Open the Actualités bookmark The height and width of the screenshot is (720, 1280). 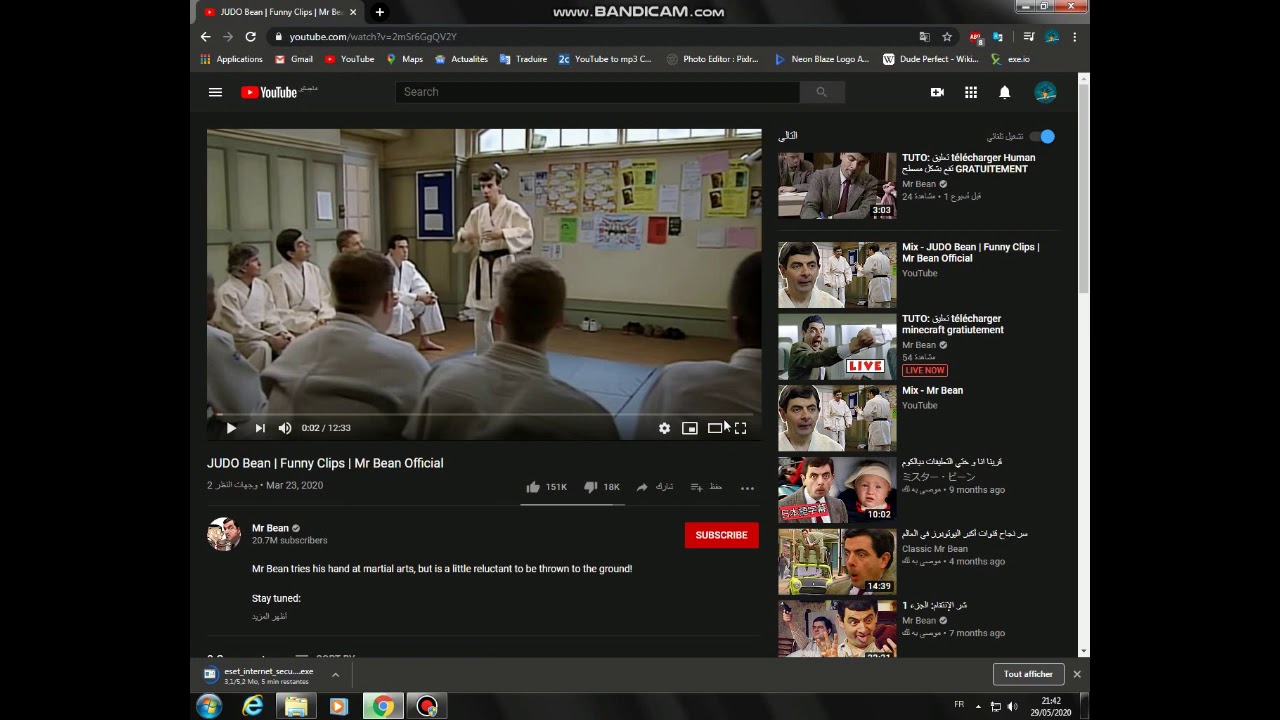click(461, 59)
